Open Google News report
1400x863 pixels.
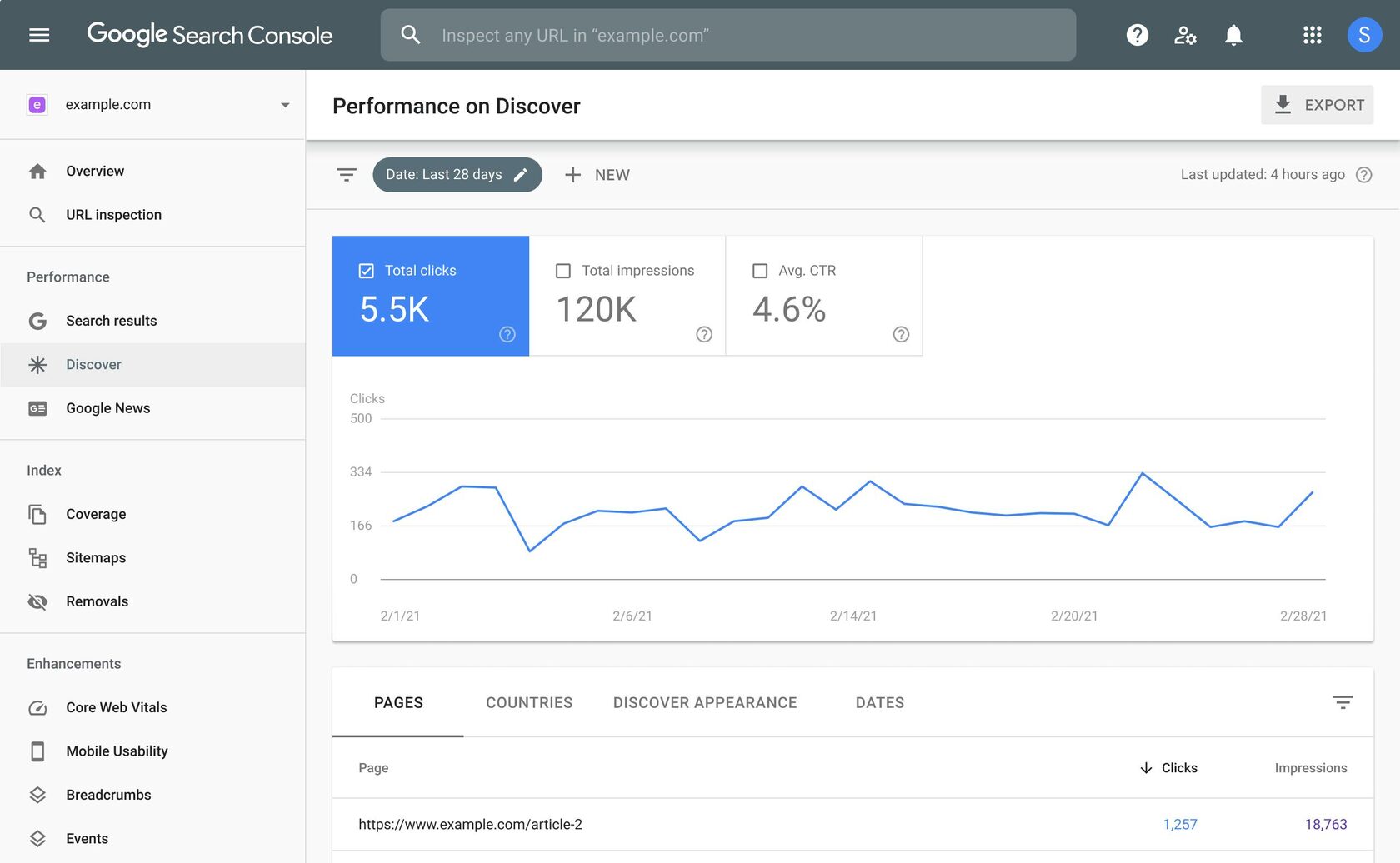tap(152, 408)
